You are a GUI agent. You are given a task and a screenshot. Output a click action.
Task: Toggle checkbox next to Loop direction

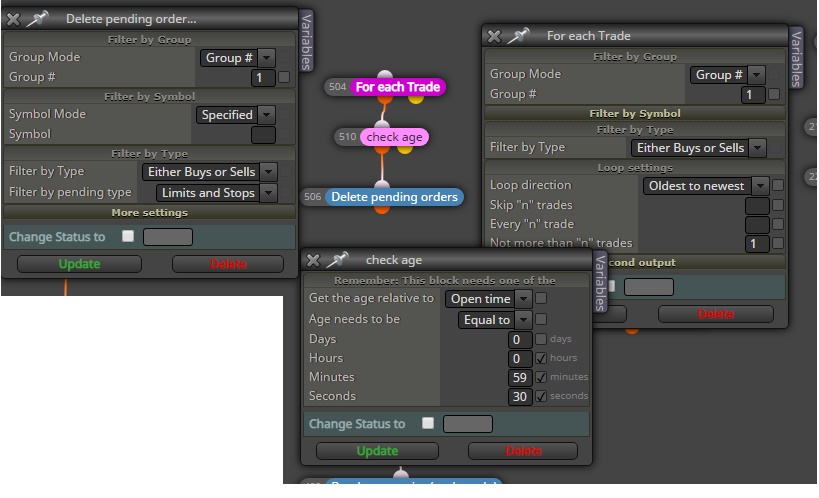point(778,185)
